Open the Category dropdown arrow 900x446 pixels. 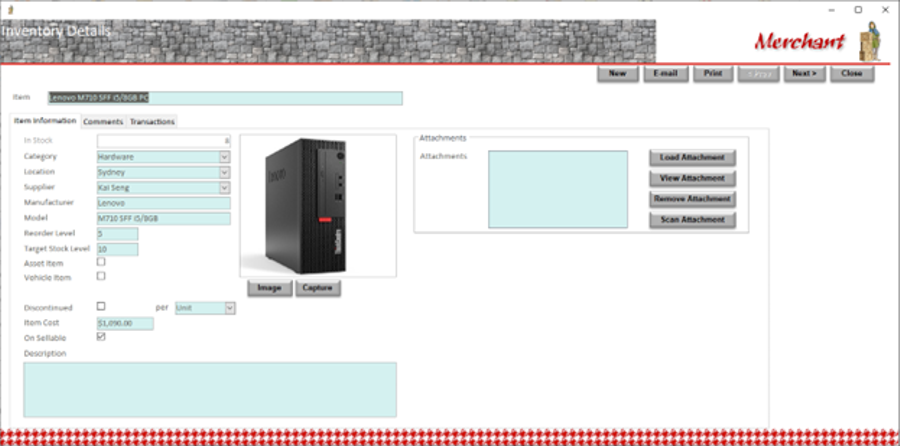click(224, 157)
